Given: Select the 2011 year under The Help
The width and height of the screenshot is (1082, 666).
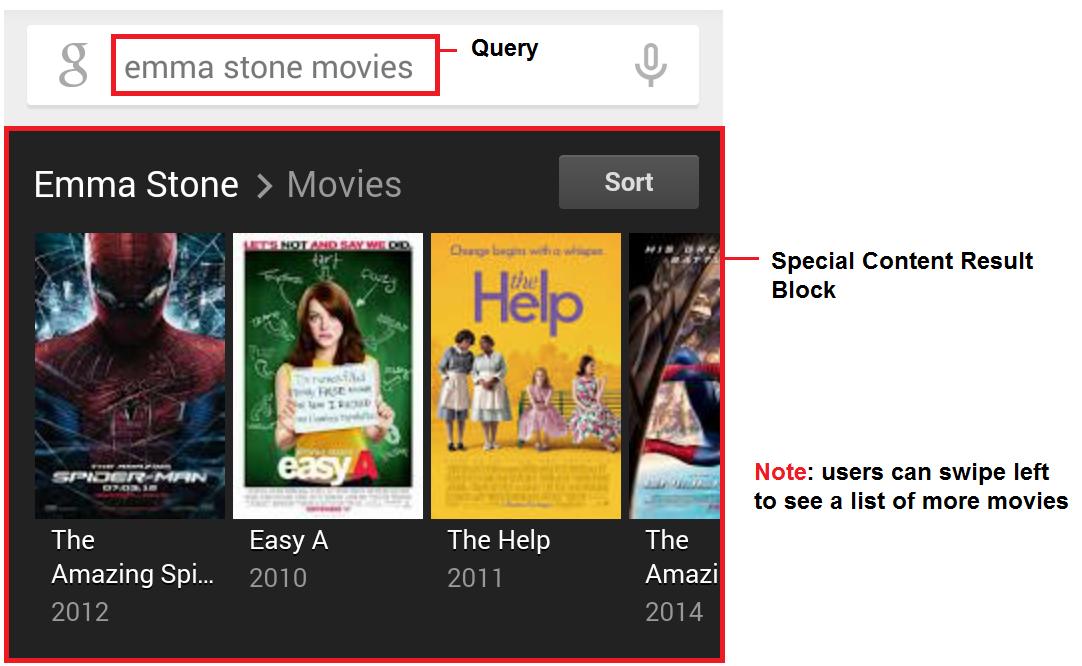Looking at the screenshot, I should click(475, 578).
